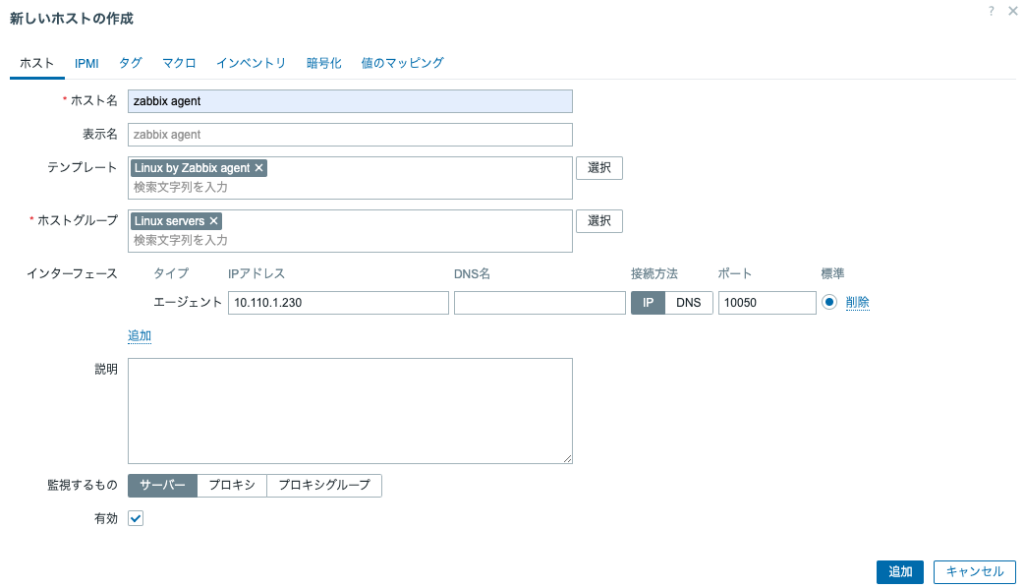The width and height of the screenshot is (1024, 588).
Task: Click 選択 button next to templates
Action: 599,168
